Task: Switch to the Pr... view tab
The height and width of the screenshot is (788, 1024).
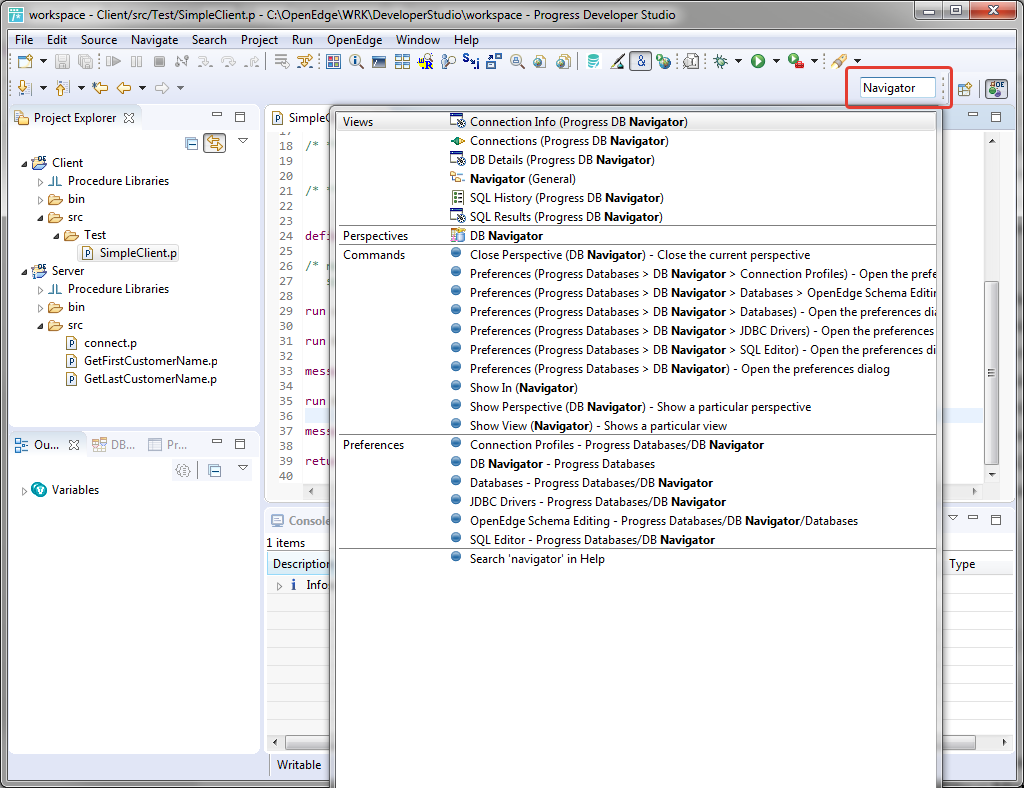Action: 168,445
